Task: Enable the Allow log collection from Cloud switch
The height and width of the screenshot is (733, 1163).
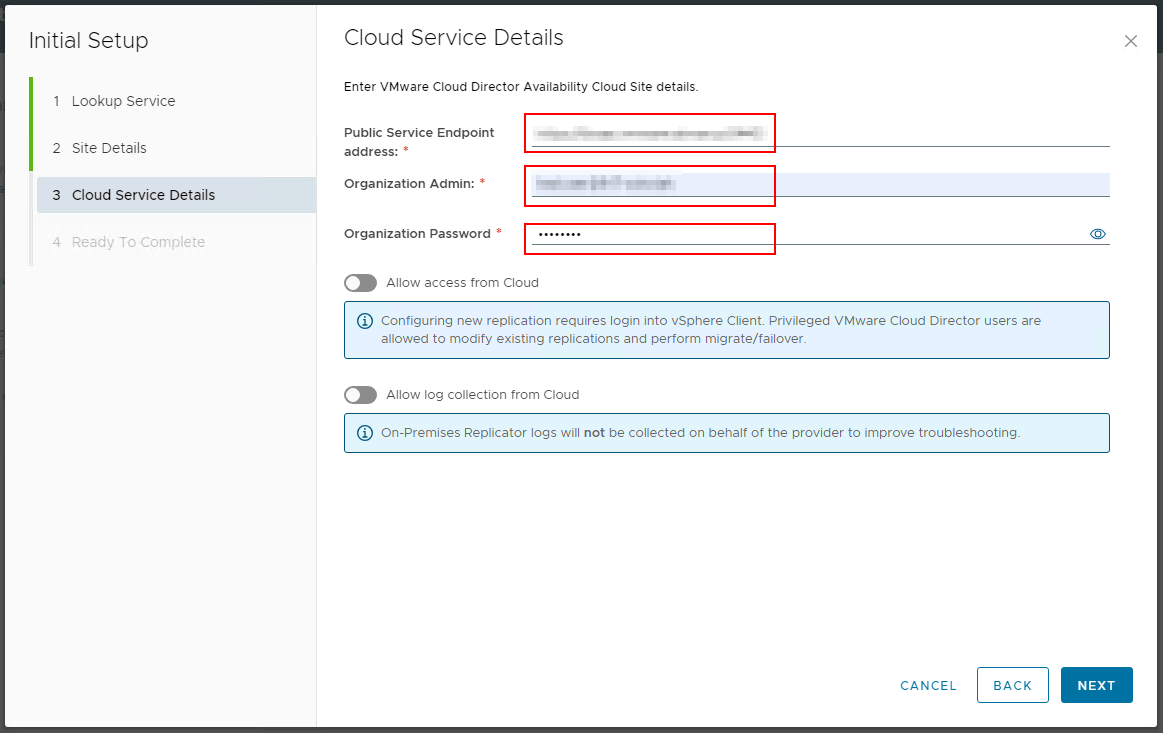Action: [360, 395]
